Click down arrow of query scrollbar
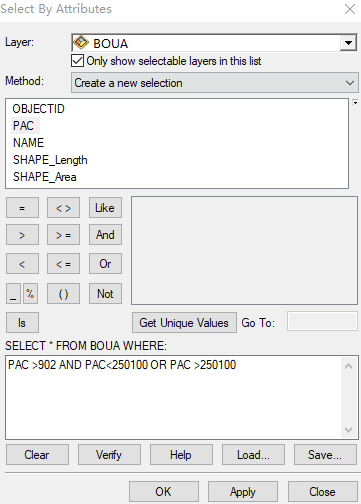 348,430
